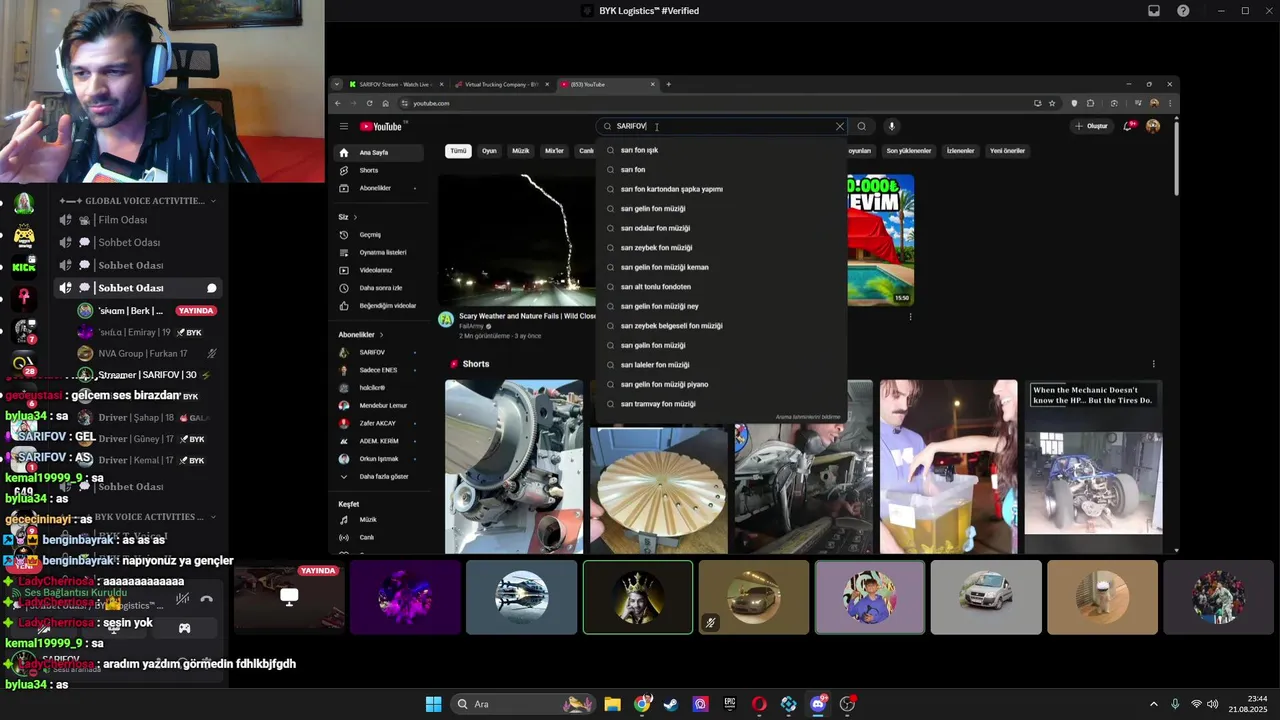Open a new browser tab

pyautogui.click(x=669, y=84)
